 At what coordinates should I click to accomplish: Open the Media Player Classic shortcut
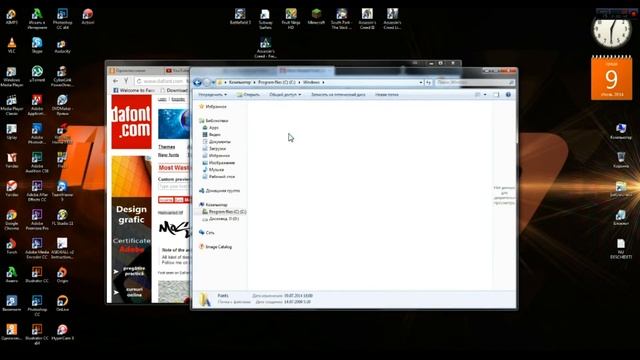11,105
